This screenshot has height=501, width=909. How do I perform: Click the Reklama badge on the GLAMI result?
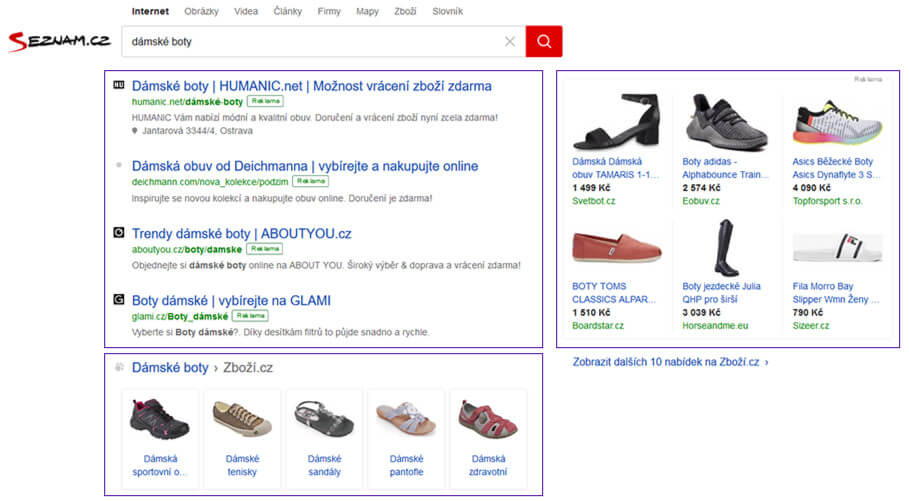pos(250,315)
